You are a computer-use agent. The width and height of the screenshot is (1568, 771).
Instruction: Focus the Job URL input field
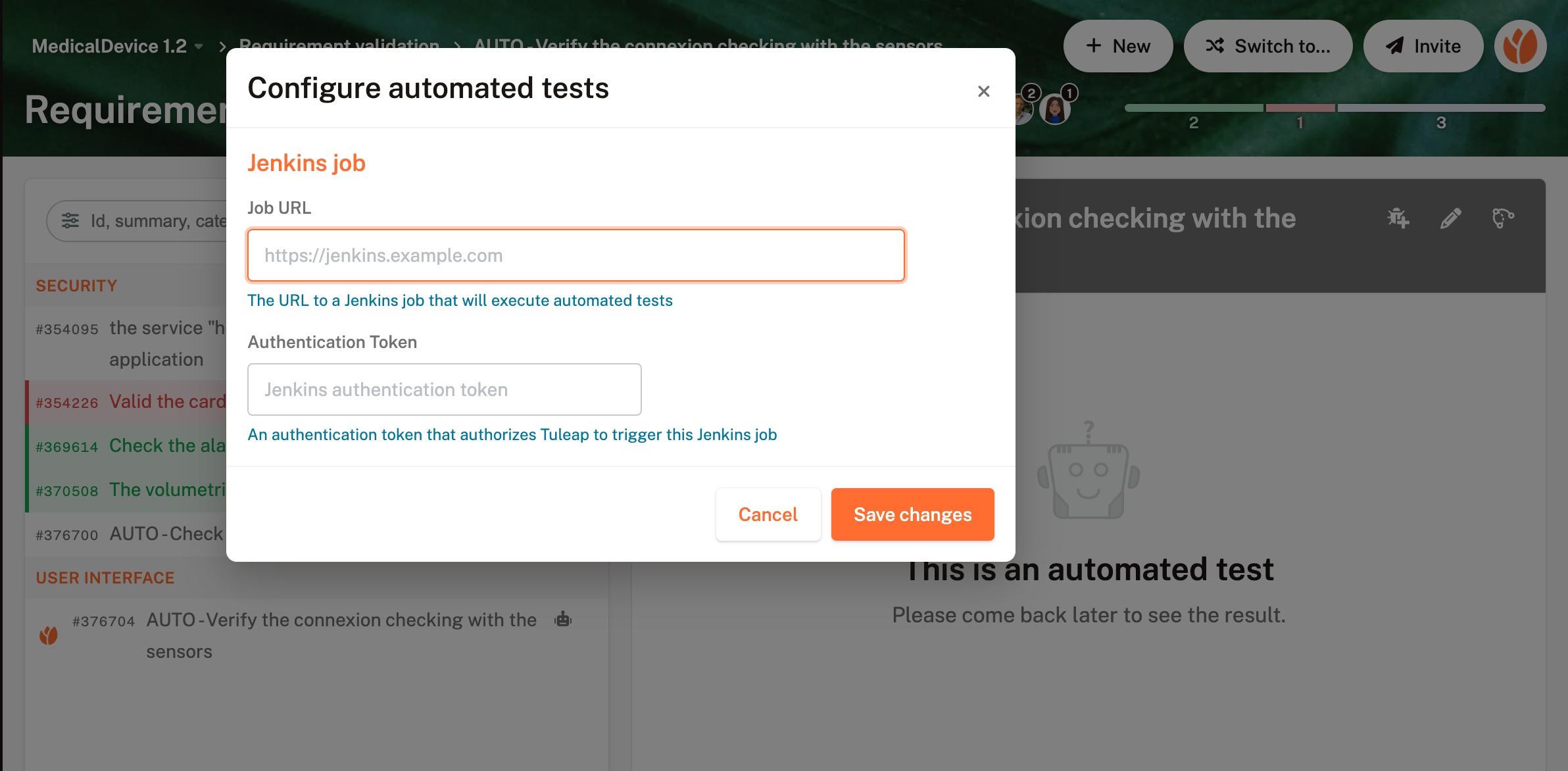576,255
